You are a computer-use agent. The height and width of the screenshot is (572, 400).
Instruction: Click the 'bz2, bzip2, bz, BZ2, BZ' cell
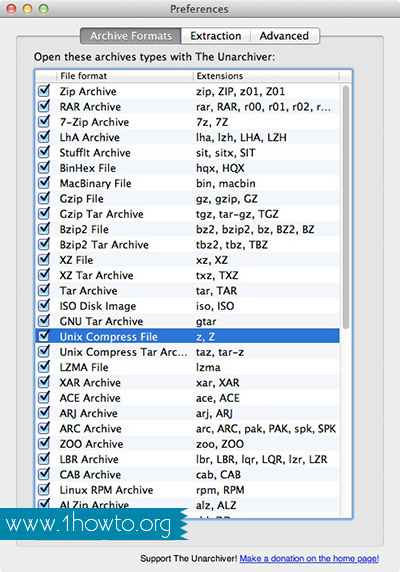tap(255, 229)
